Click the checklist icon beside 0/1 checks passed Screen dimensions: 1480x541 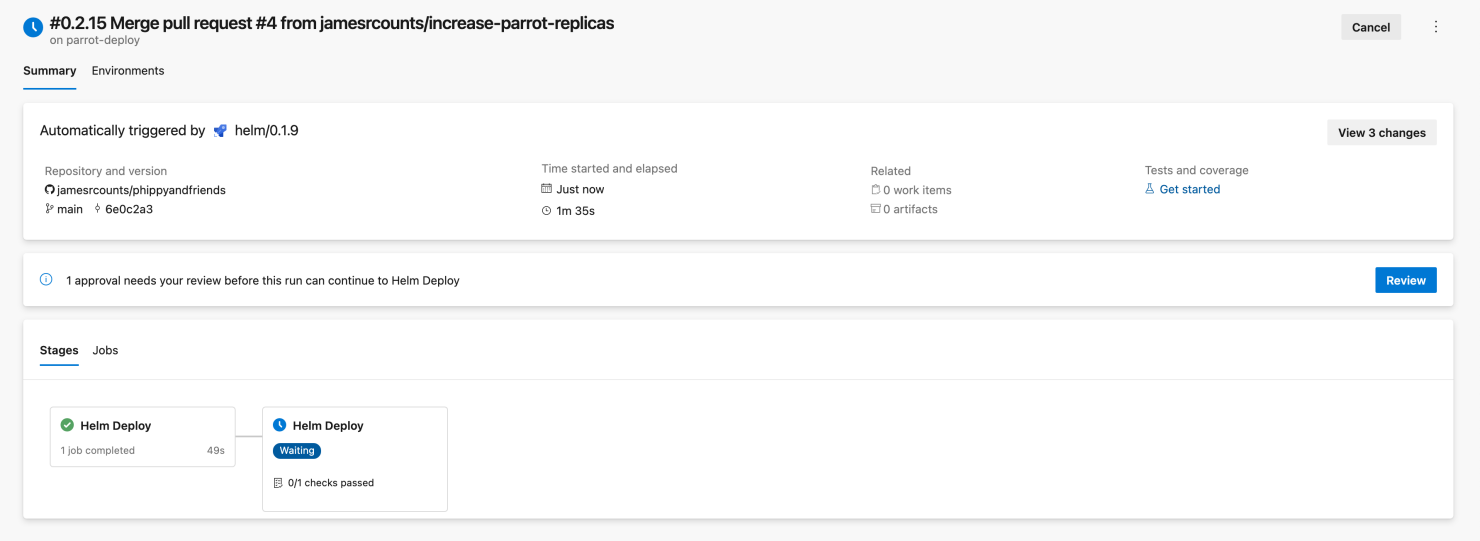(278, 483)
